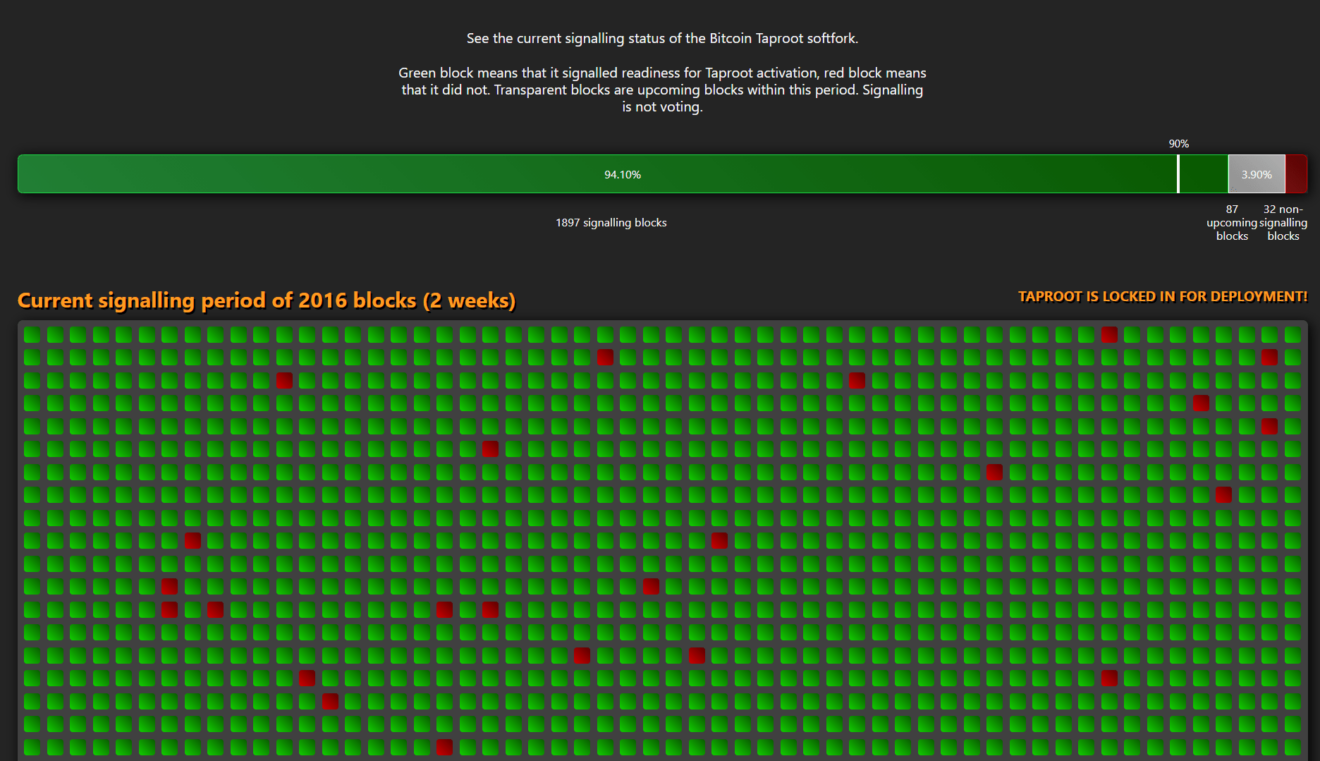Screen dimensions: 1320x761
Task: Select the "1897 signalling blocks" text
Action: [x=611, y=223]
